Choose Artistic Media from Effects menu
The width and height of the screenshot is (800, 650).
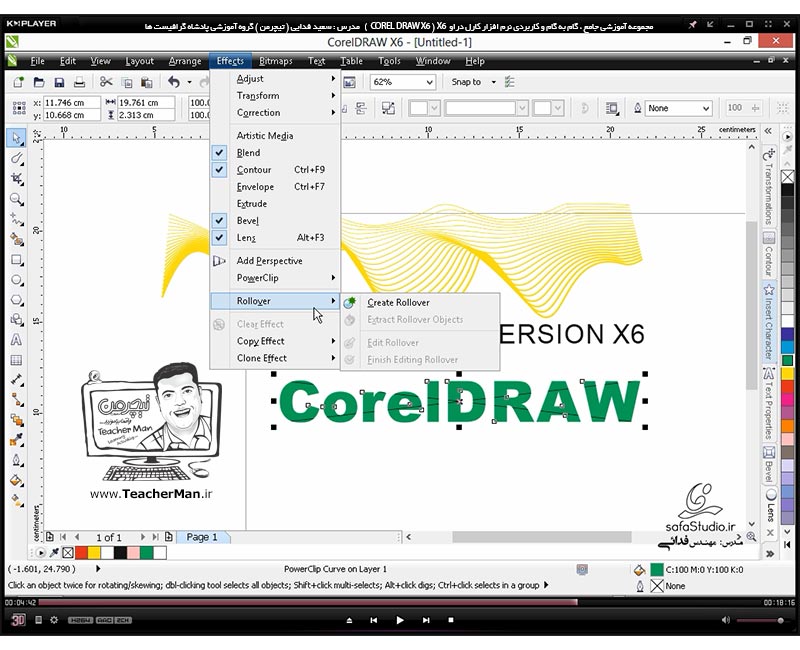(276, 136)
